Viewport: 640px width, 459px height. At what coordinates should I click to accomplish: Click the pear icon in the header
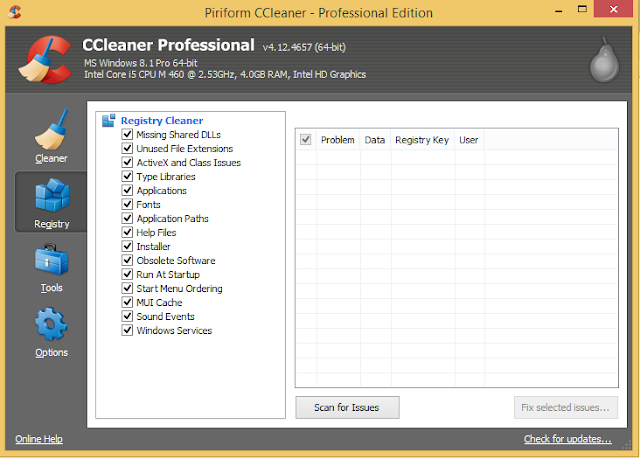[x=604, y=60]
